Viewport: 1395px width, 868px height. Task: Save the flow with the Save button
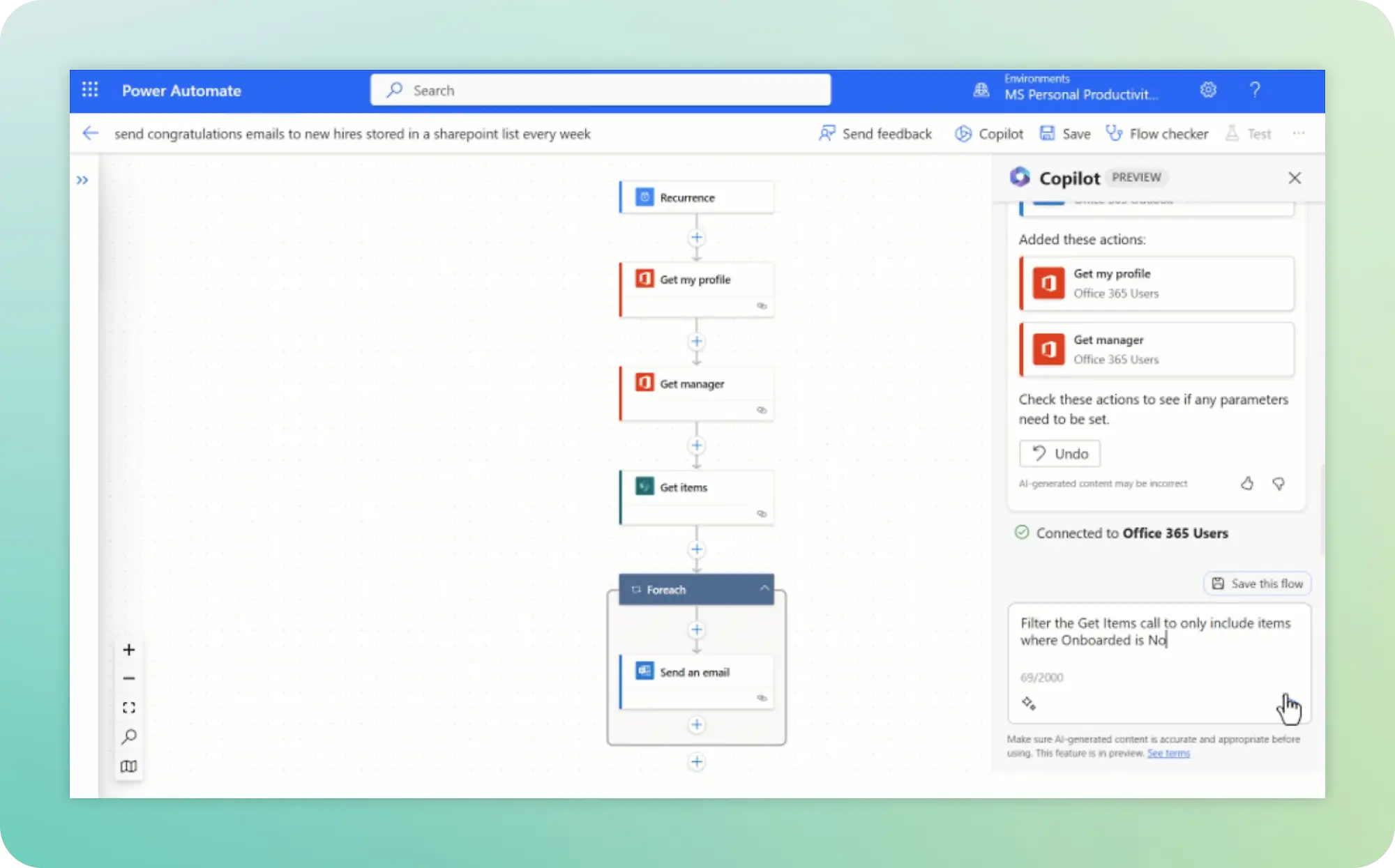(1065, 133)
